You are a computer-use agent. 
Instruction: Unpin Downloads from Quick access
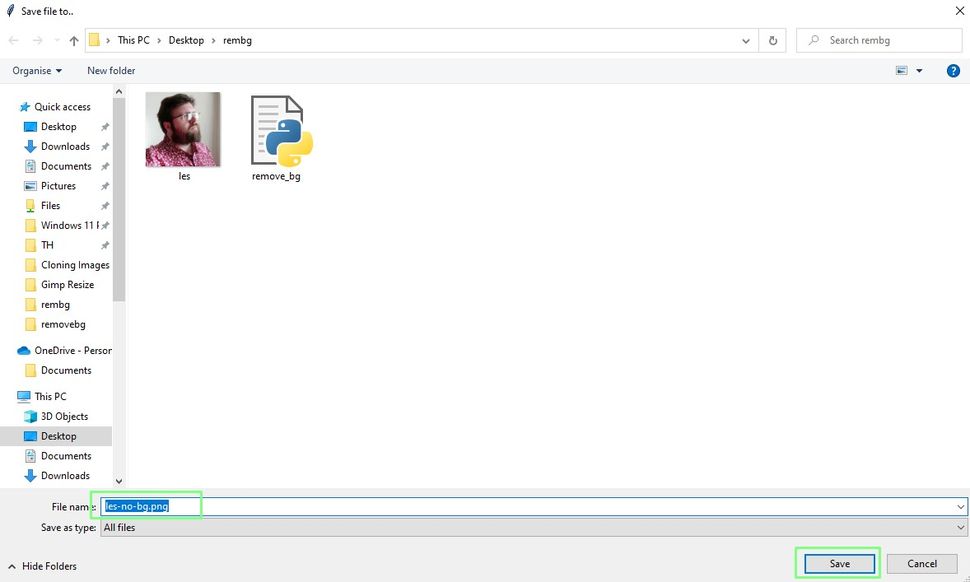click(x=104, y=146)
